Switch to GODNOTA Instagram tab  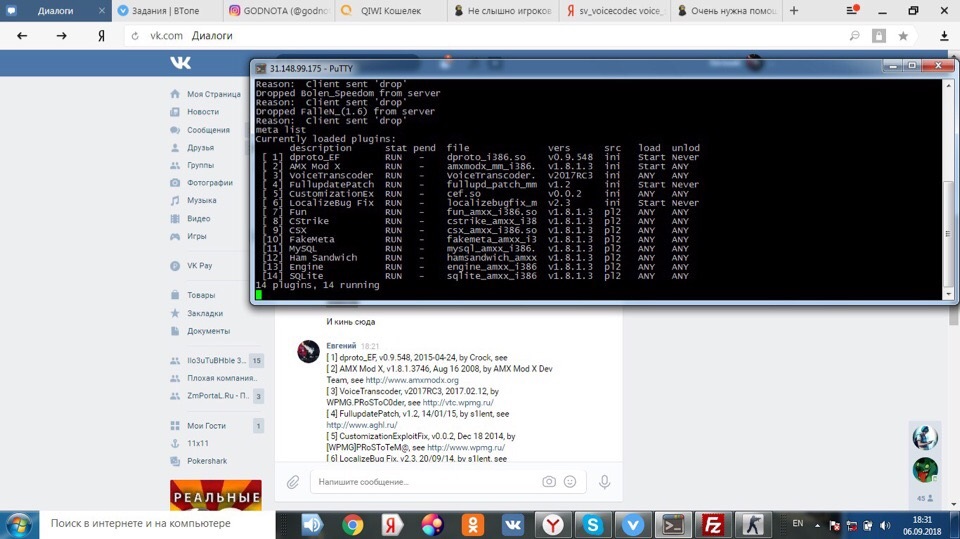click(279, 10)
